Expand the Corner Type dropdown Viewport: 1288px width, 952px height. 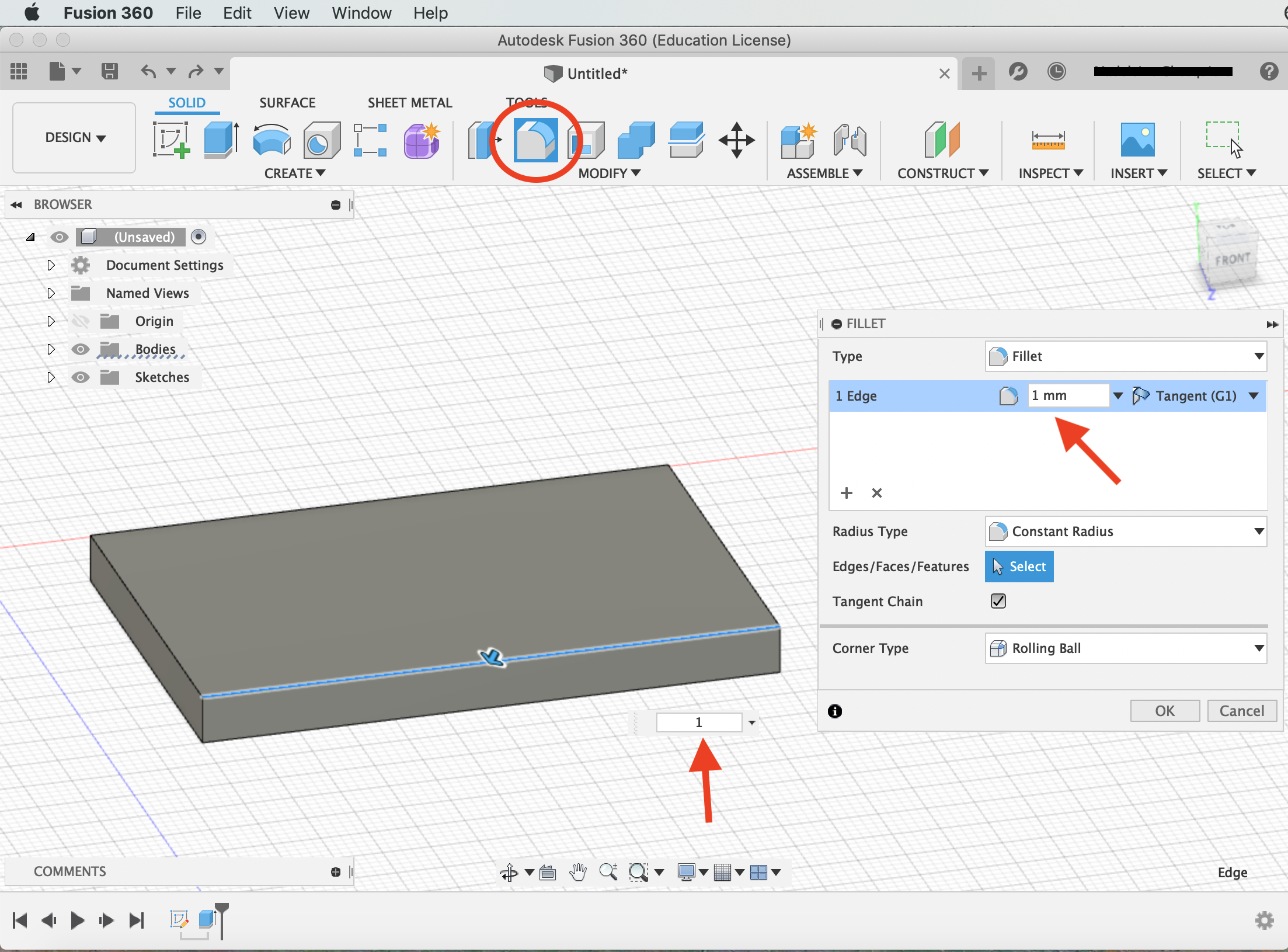1257,648
